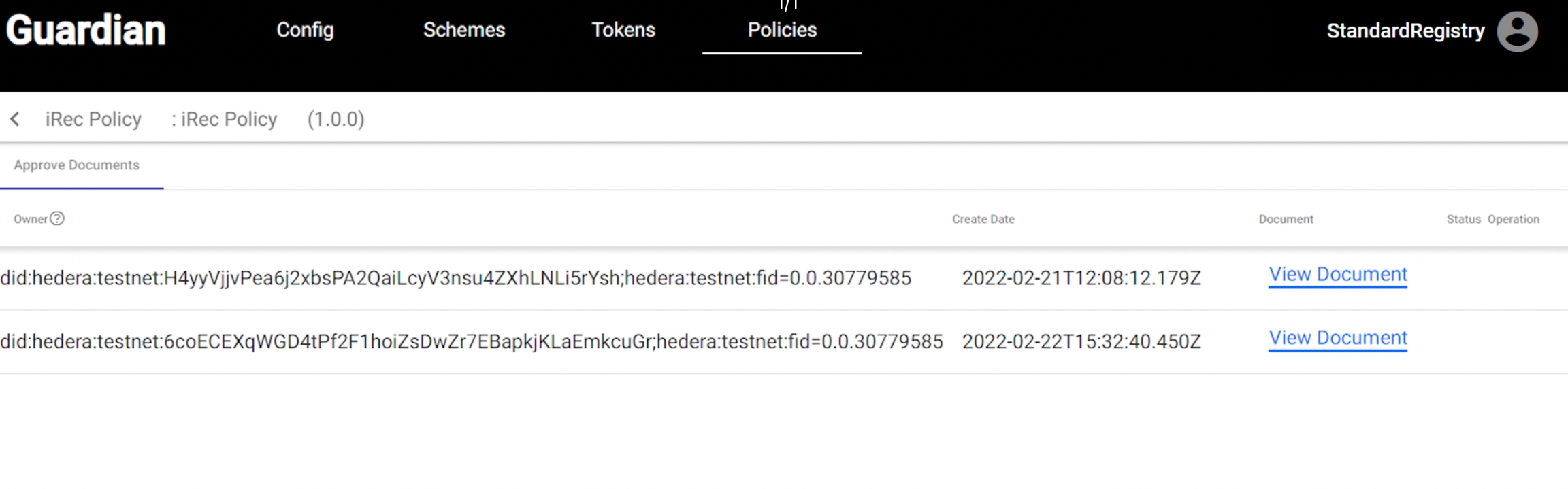Click the Guardian logo
Screen dimensions: 1568x489
click(86, 31)
